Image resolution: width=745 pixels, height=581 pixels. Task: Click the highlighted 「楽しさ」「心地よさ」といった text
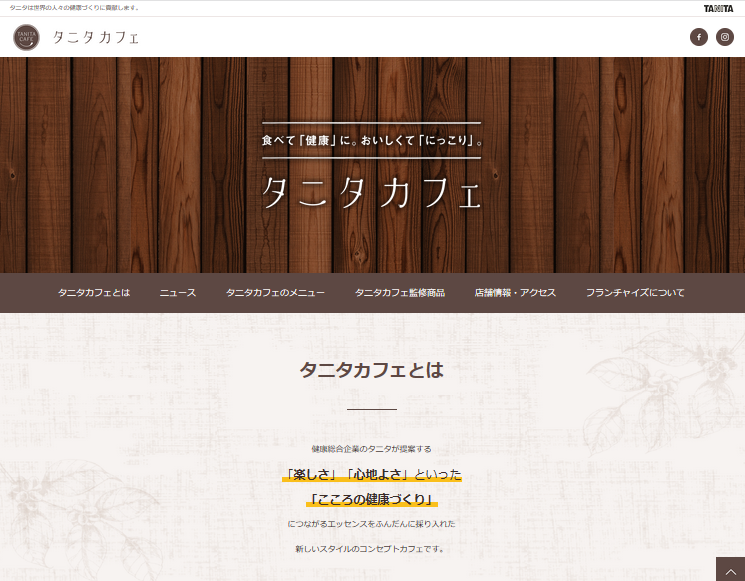point(372,474)
